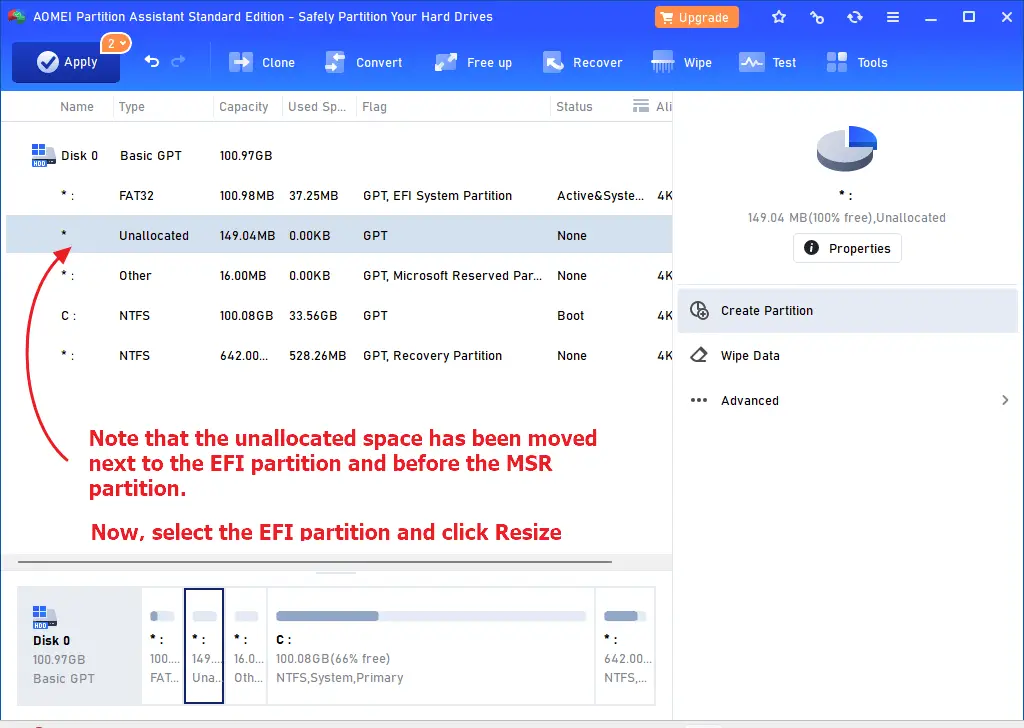
Task: Click the 33.56GB used space cell
Action: tap(313, 315)
